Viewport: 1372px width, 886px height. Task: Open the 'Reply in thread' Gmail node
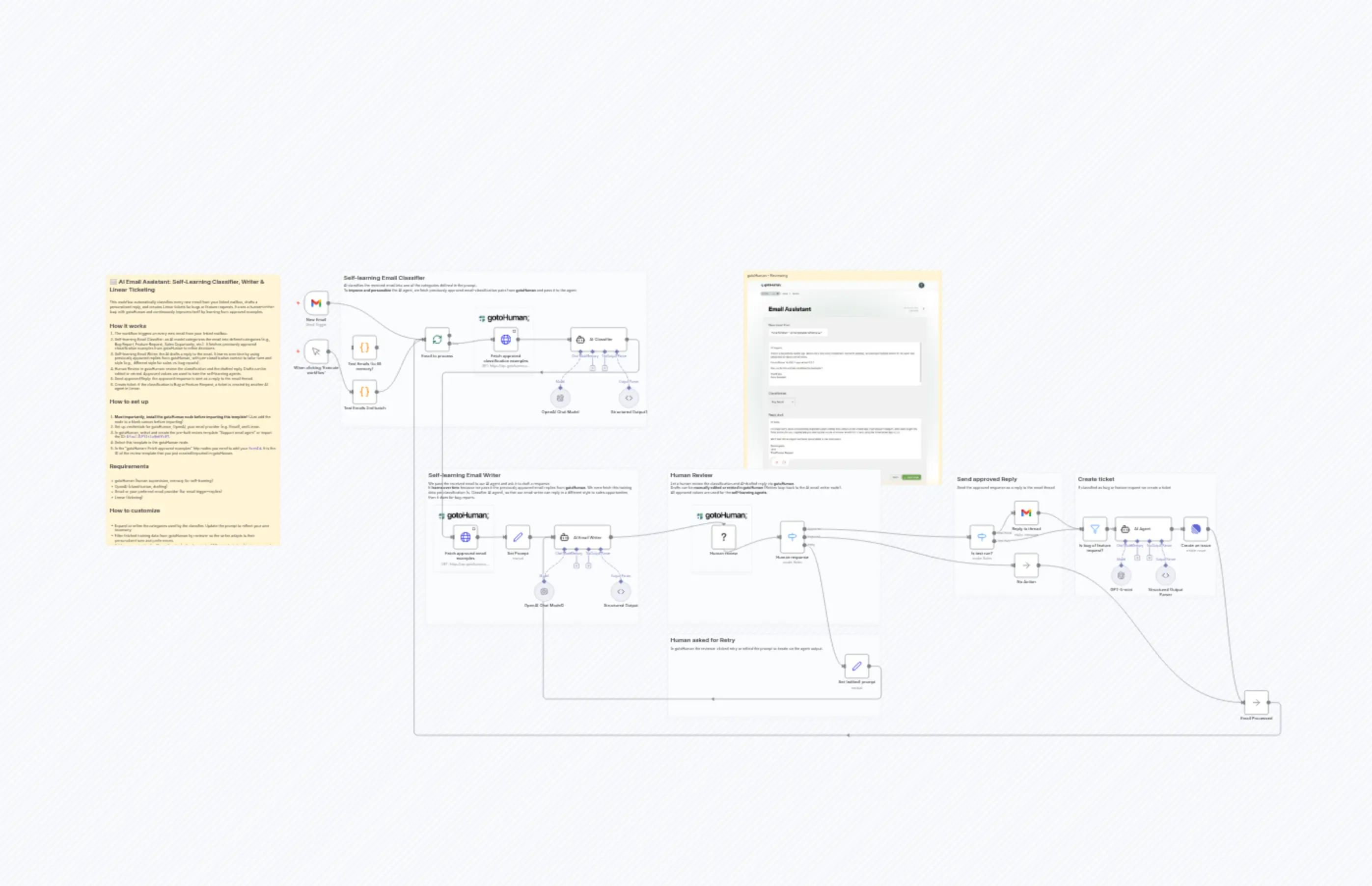click(x=1026, y=513)
